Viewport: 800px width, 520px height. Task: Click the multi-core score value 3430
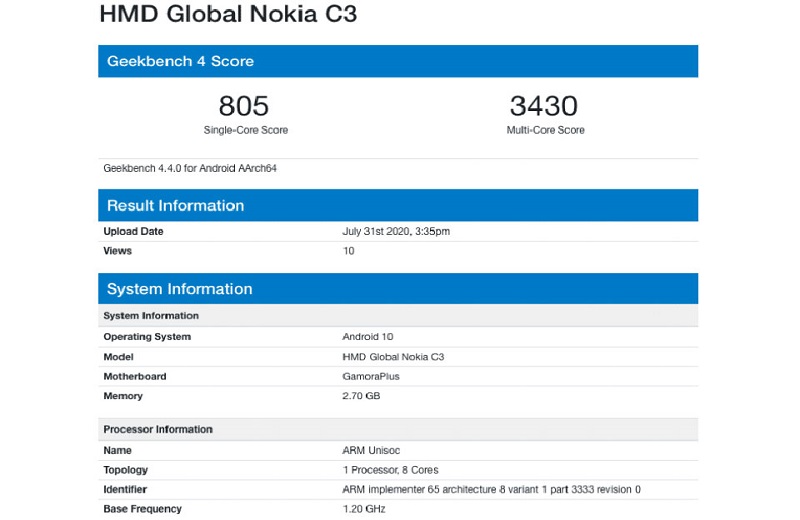pyautogui.click(x=544, y=106)
